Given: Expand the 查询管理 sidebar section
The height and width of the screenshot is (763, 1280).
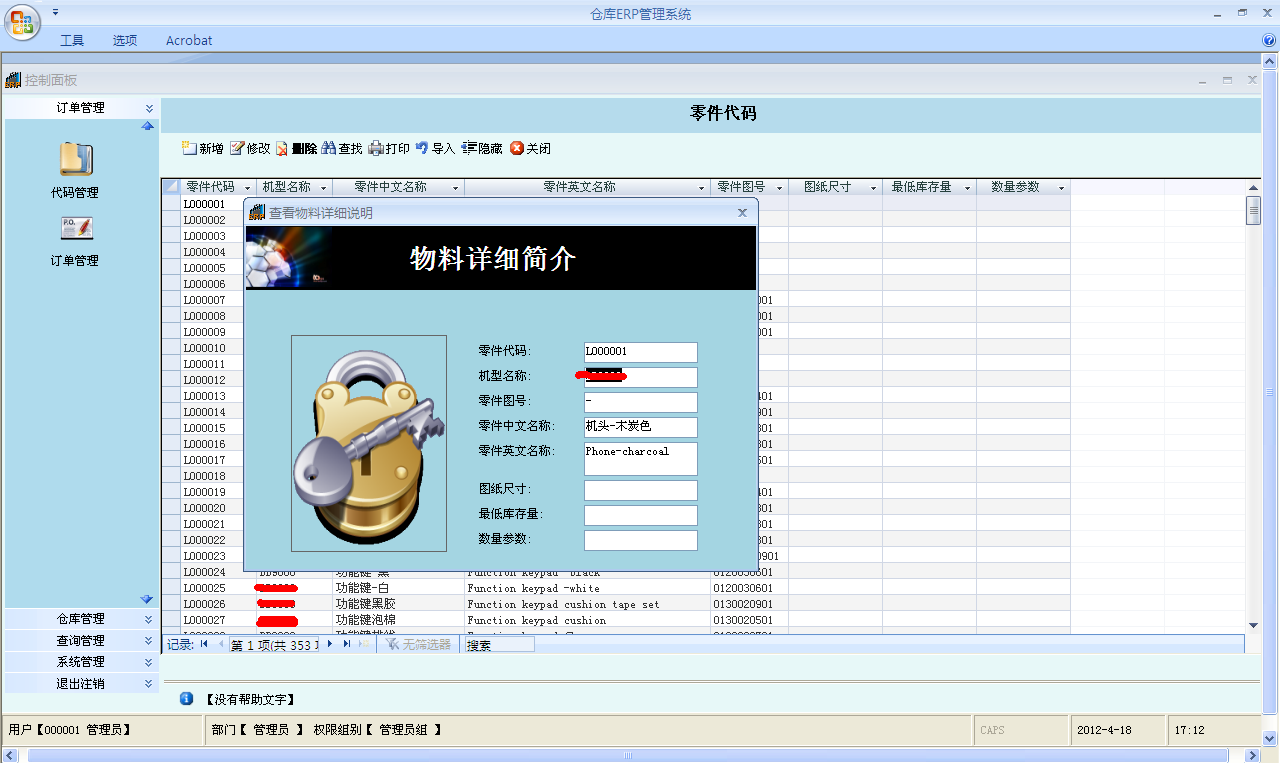Looking at the screenshot, I should (x=149, y=641).
